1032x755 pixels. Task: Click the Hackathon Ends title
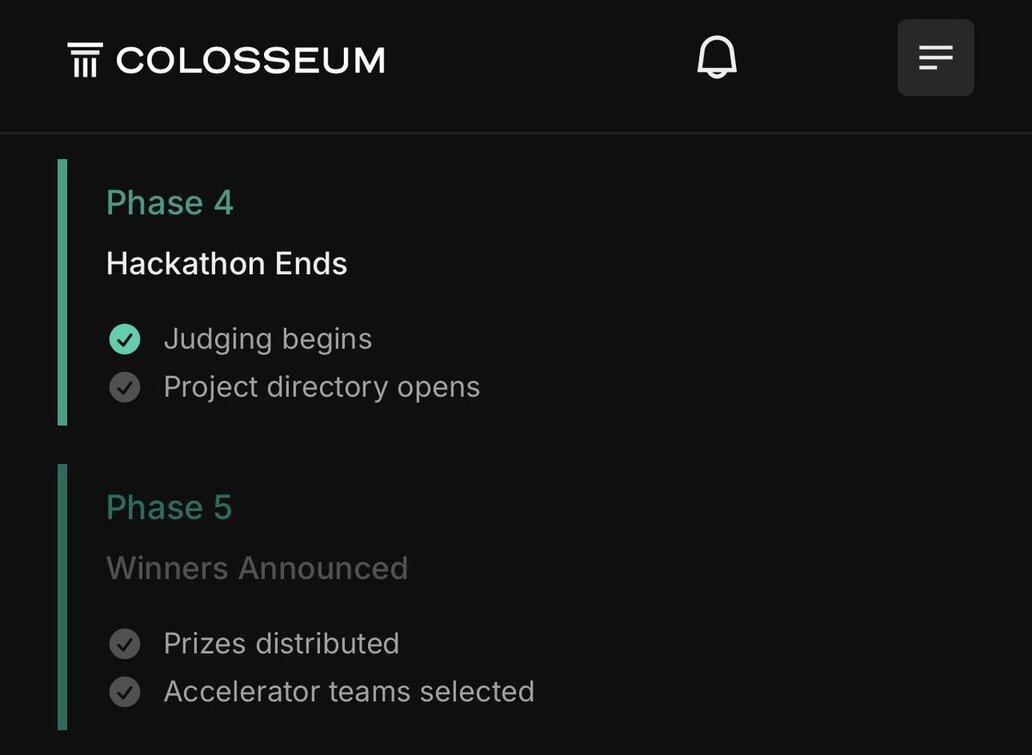226,264
